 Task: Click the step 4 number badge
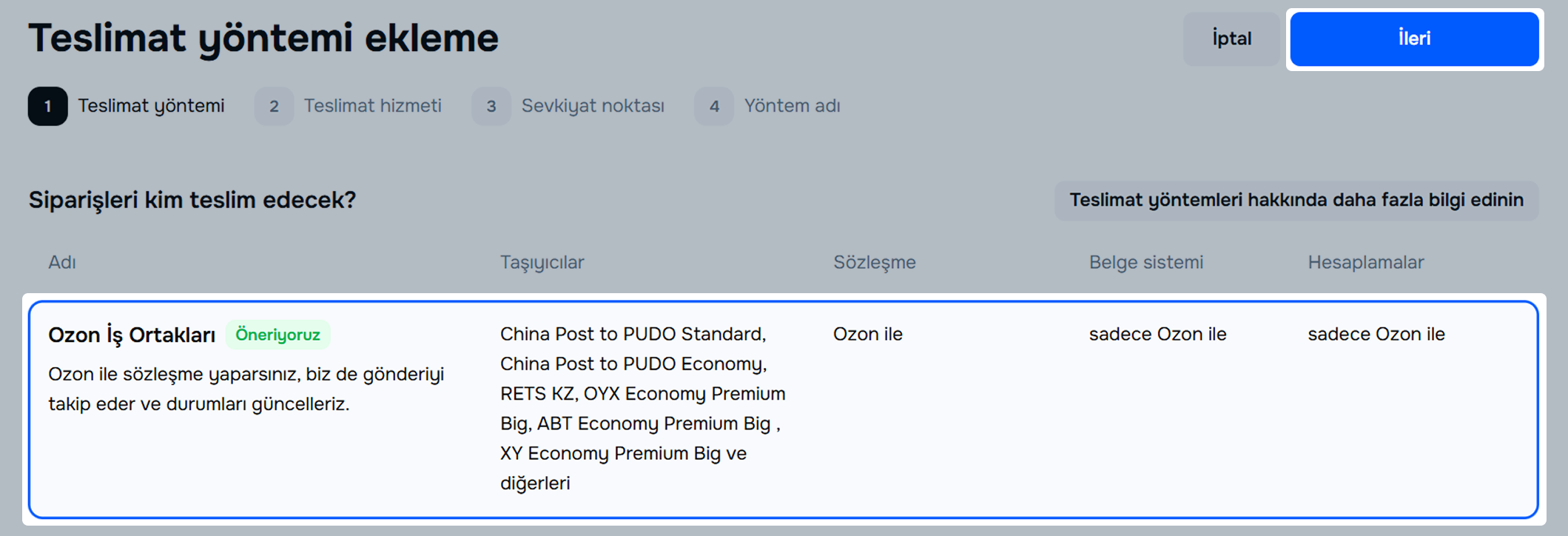(x=714, y=107)
